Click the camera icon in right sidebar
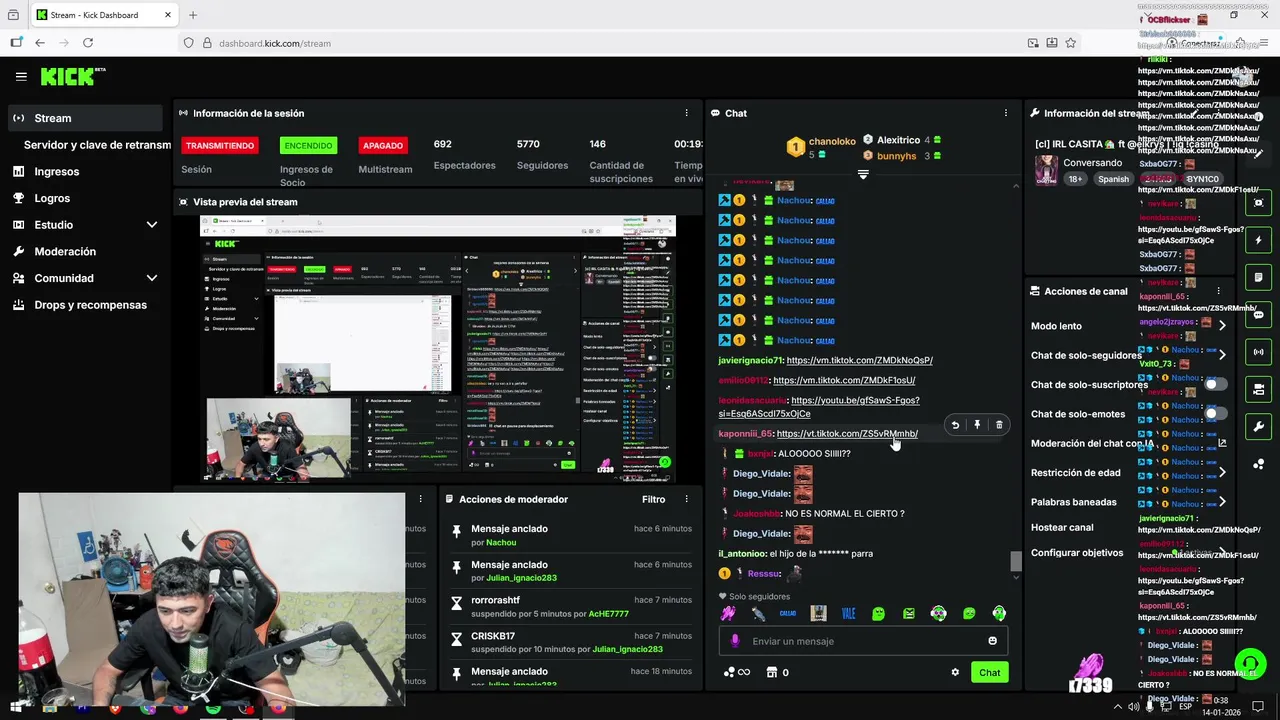Screen dimensions: 1280x720 1259,389
